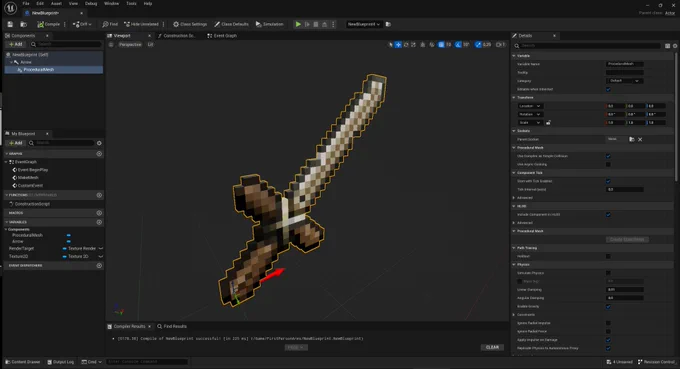Click the Save blueprint icon

[x=10, y=24]
